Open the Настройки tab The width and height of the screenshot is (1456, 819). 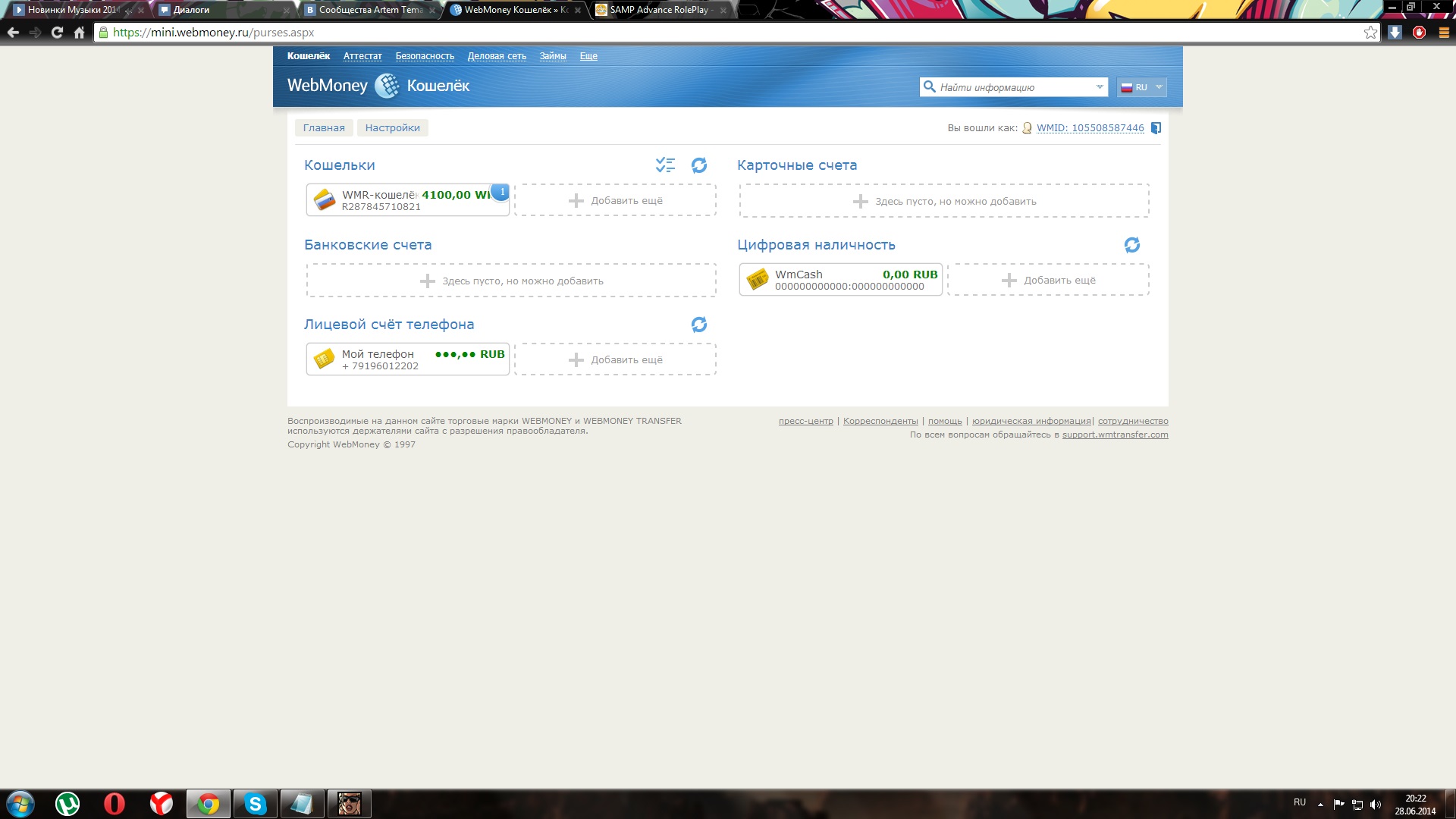point(392,127)
